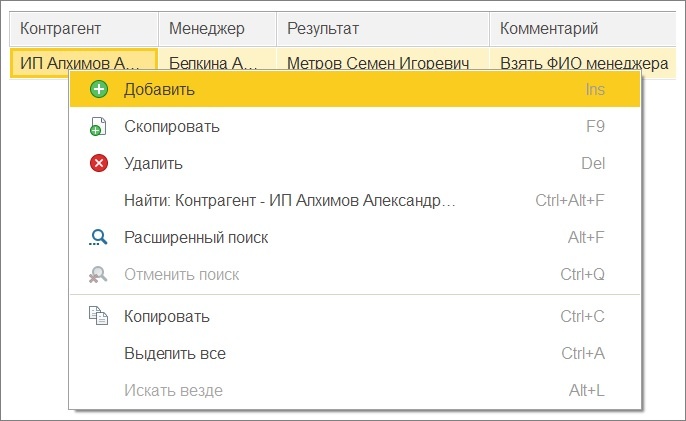
Task: Click the Контрагент column header
Action: (x=84, y=29)
